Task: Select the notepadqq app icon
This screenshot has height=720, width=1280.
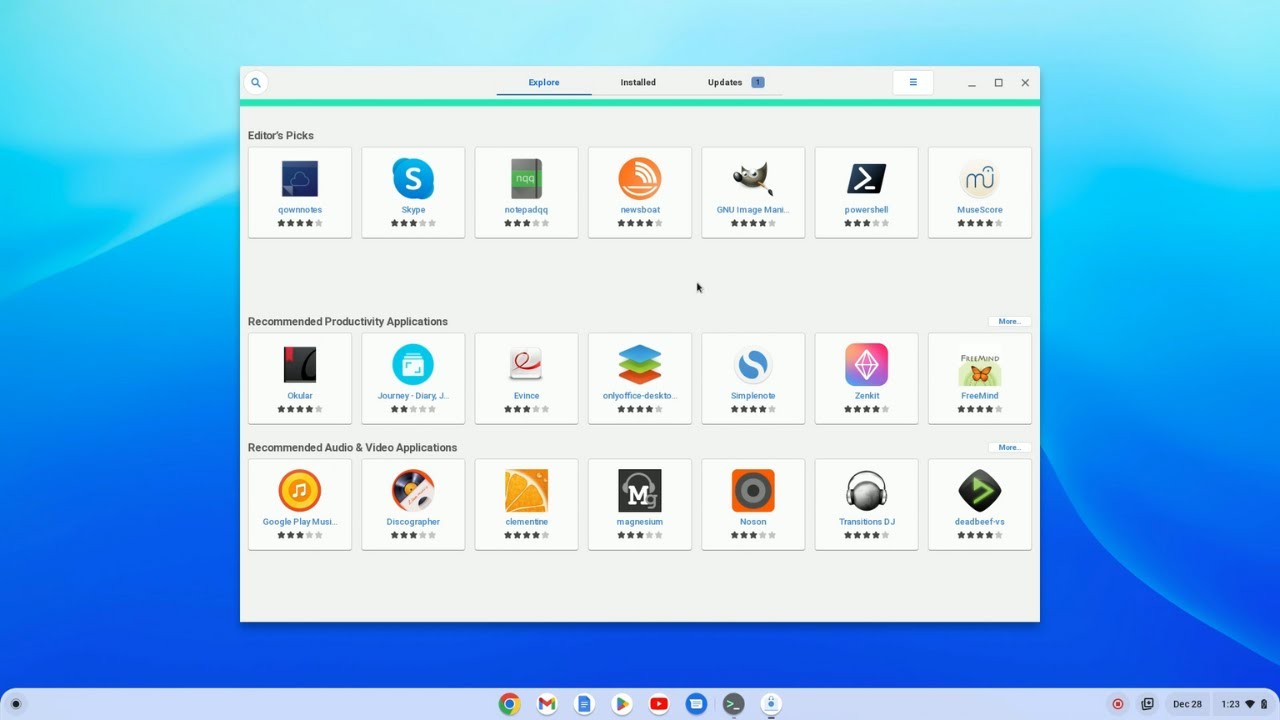Action: point(526,179)
